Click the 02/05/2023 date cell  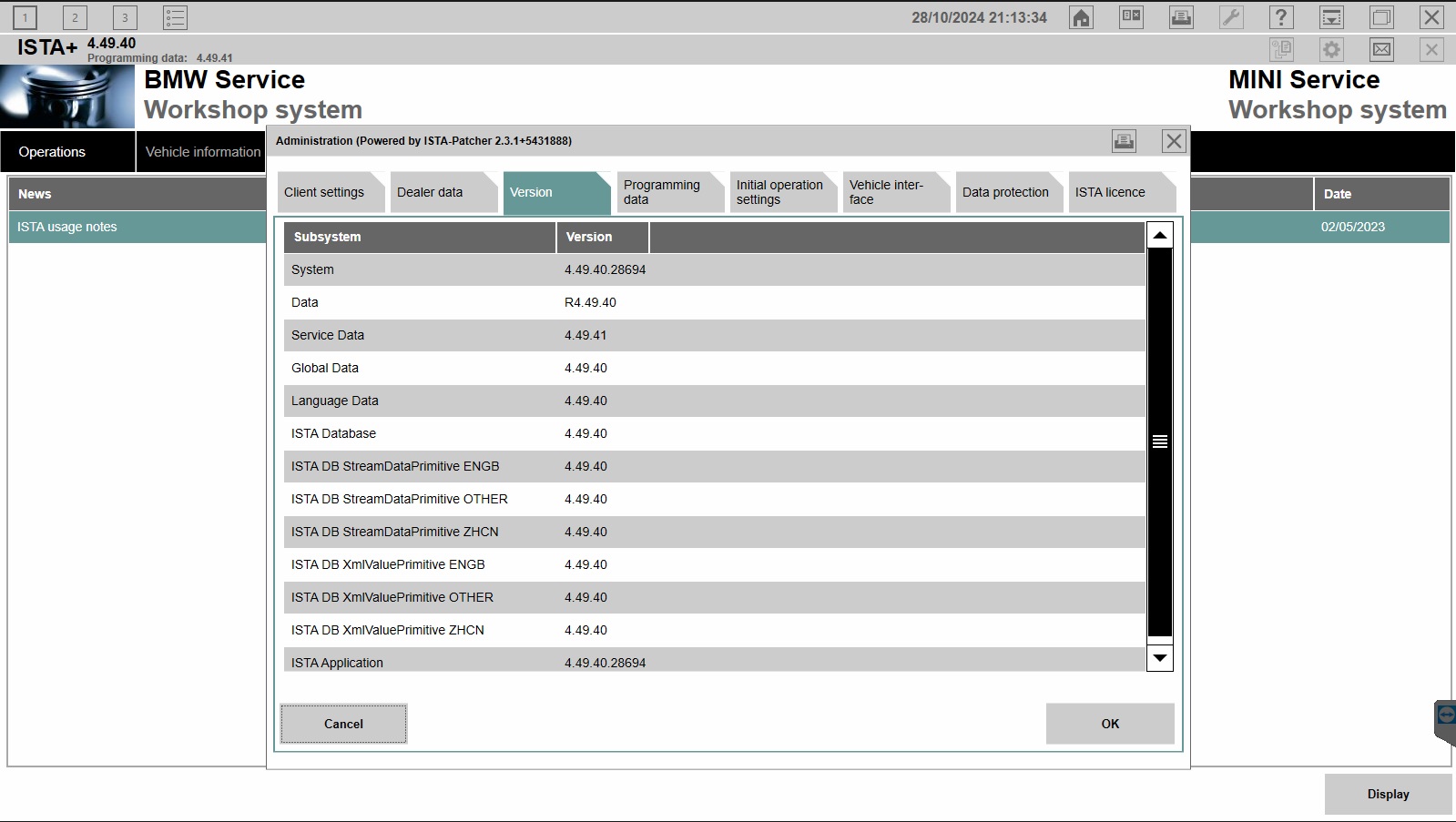pos(1352,227)
